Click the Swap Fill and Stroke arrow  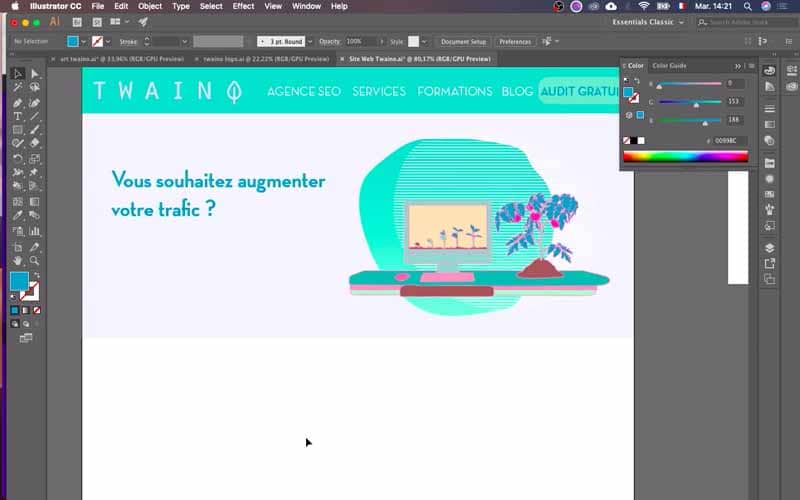36,276
